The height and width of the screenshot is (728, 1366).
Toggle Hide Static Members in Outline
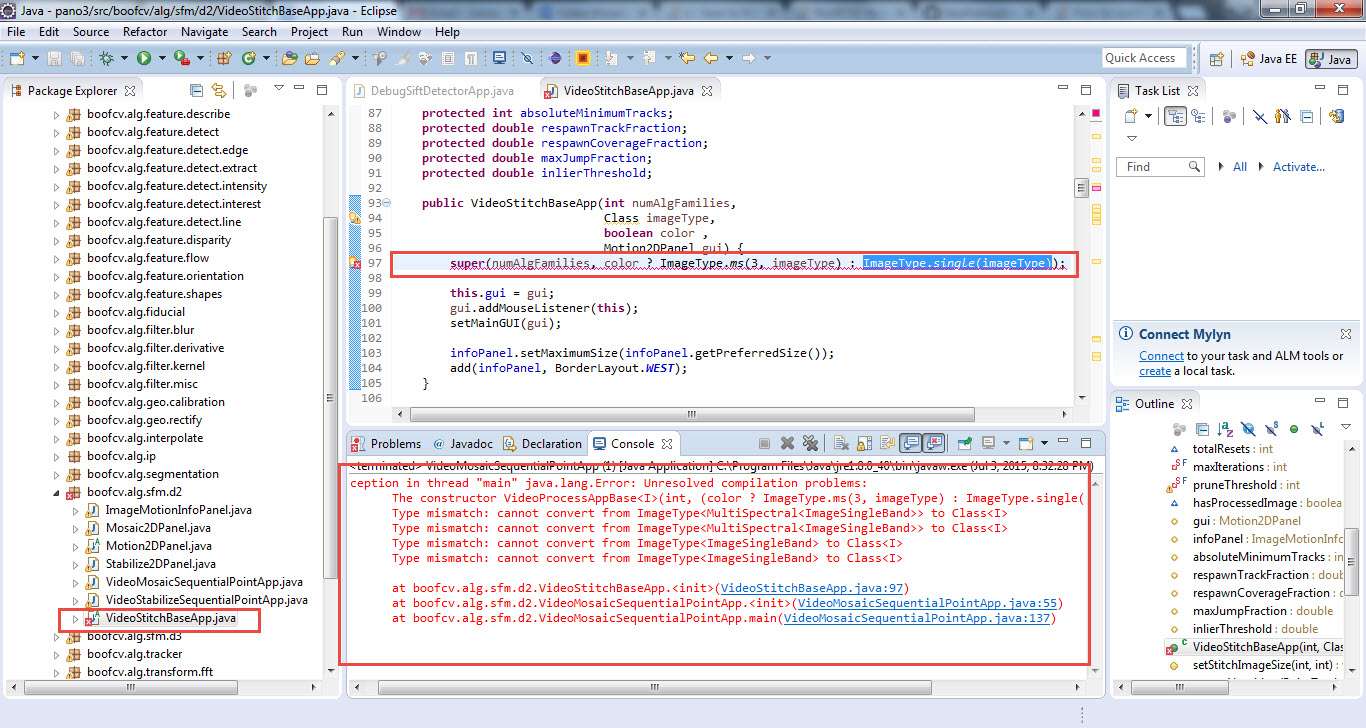(1272, 429)
